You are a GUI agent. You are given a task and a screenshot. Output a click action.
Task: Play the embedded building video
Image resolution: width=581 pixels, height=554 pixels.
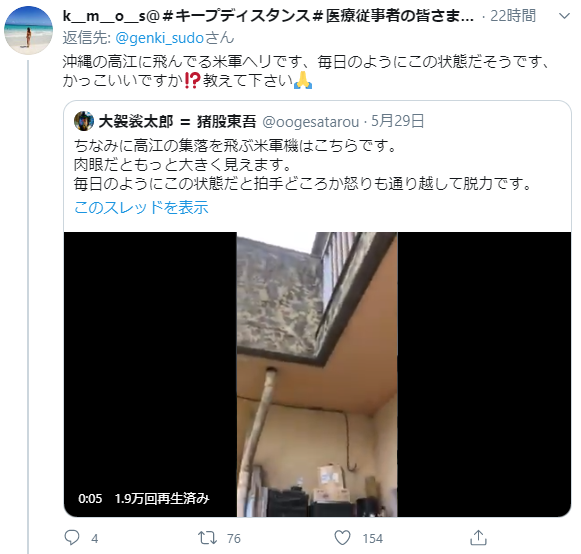(x=317, y=374)
